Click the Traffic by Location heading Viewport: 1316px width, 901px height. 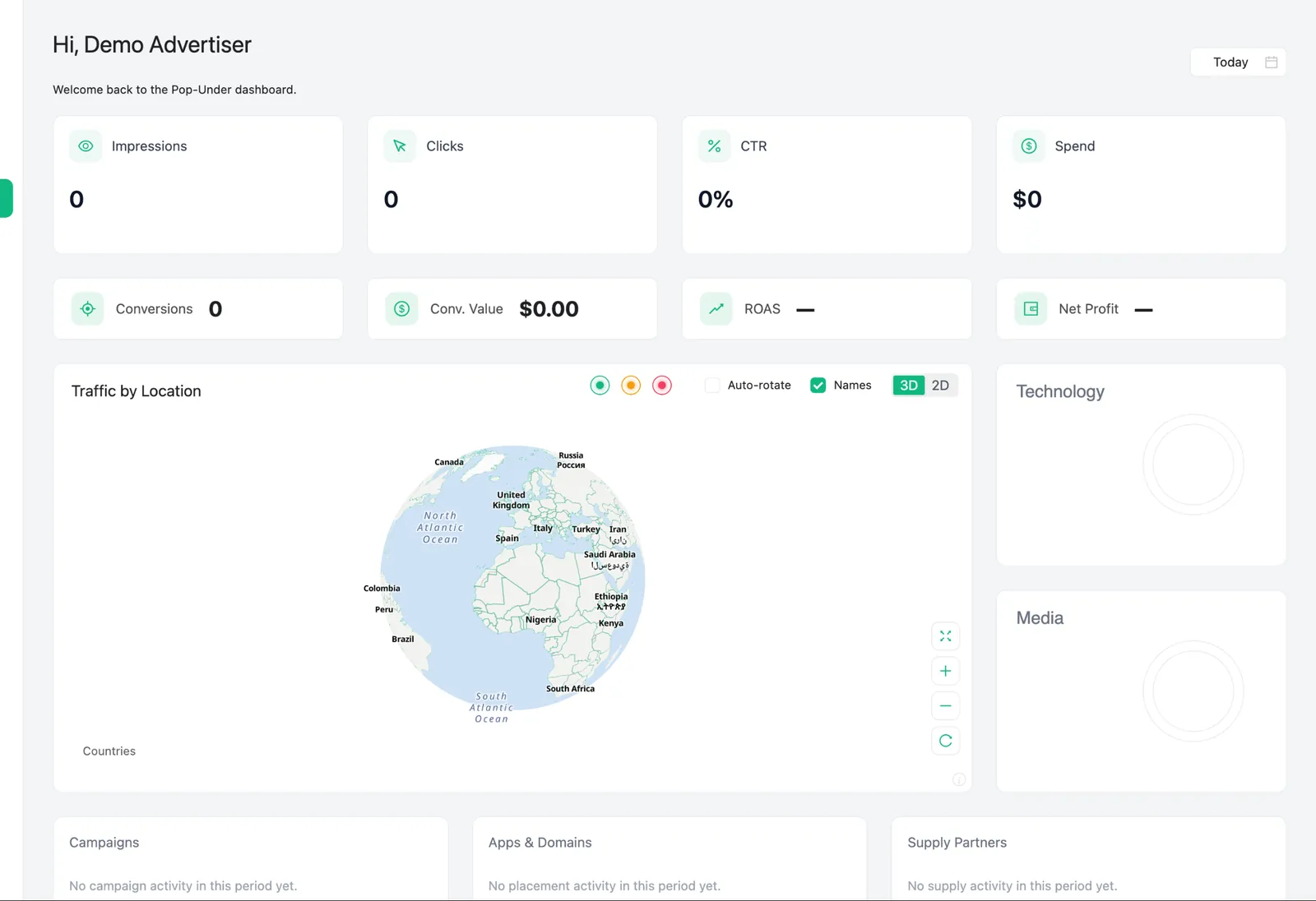[x=137, y=391]
